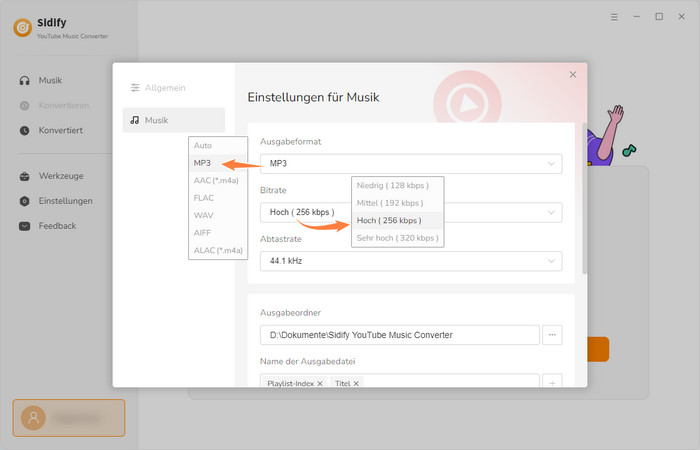Viewport: 700px width, 450px height.
Task: Select Sehr hoch ( 320 kbps ) bitrate
Action: click(x=397, y=238)
